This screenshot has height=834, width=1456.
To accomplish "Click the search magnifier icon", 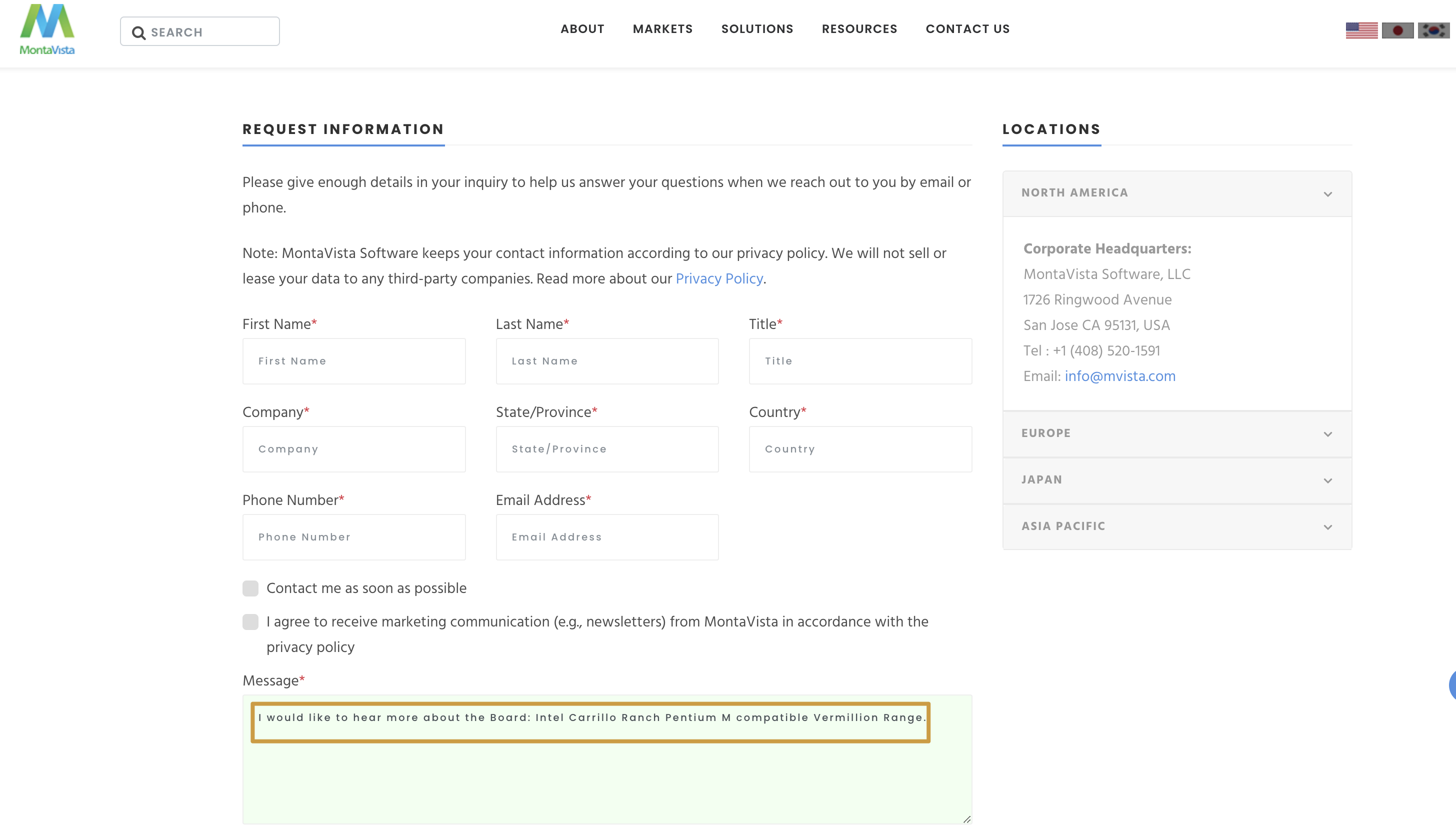I will [x=138, y=32].
